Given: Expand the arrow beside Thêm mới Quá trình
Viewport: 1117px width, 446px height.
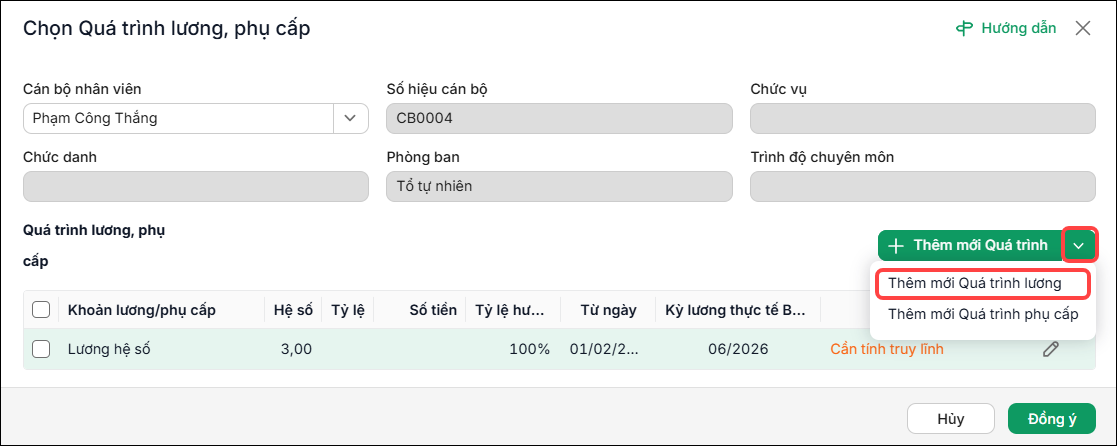Looking at the screenshot, I should (x=1079, y=246).
